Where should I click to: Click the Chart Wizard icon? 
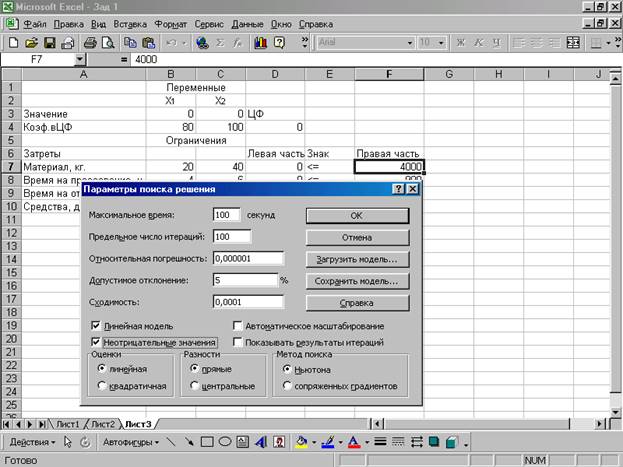click(261, 43)
